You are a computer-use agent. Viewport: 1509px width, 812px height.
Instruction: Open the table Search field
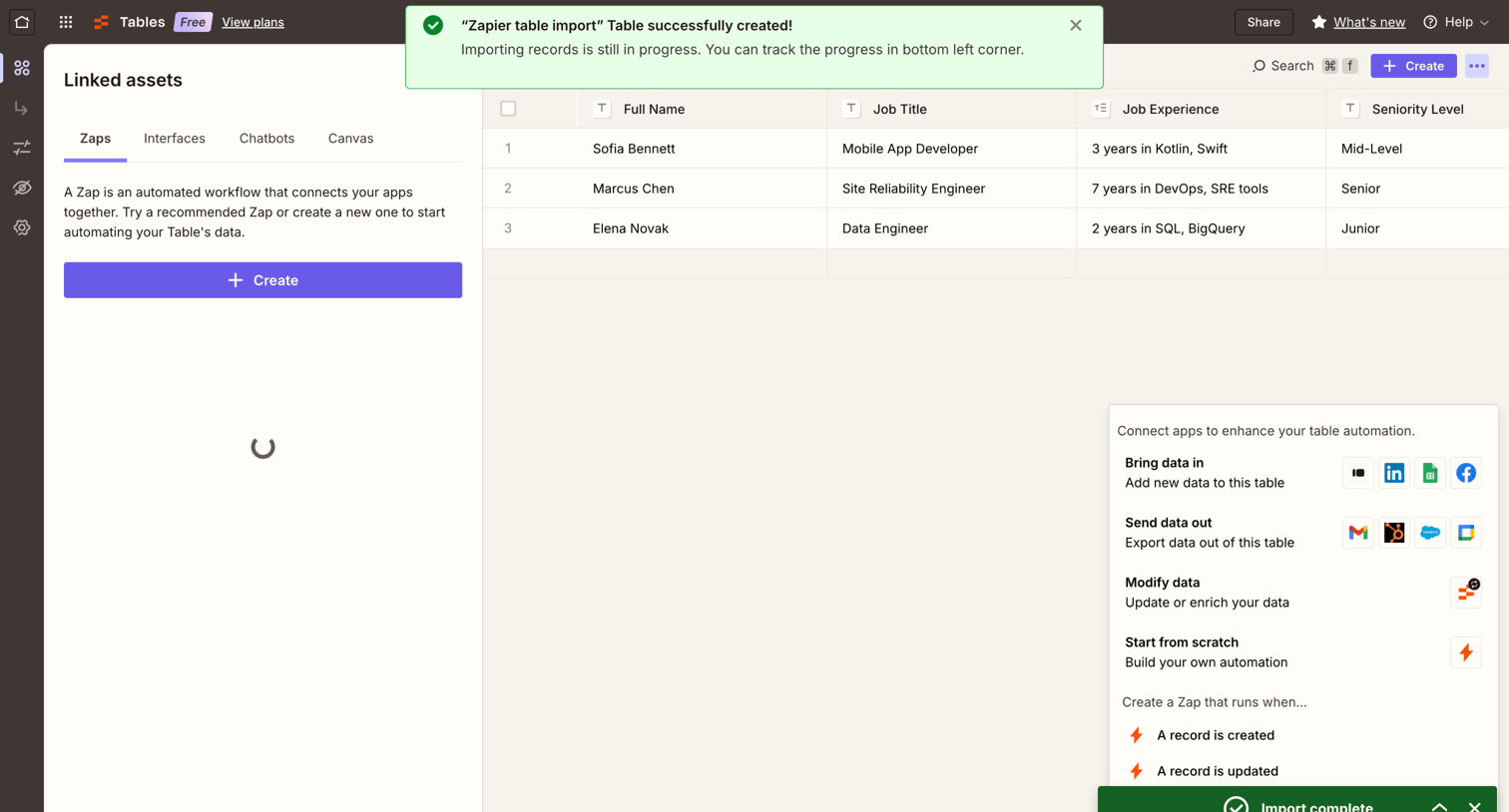(x=1304, y=66)
